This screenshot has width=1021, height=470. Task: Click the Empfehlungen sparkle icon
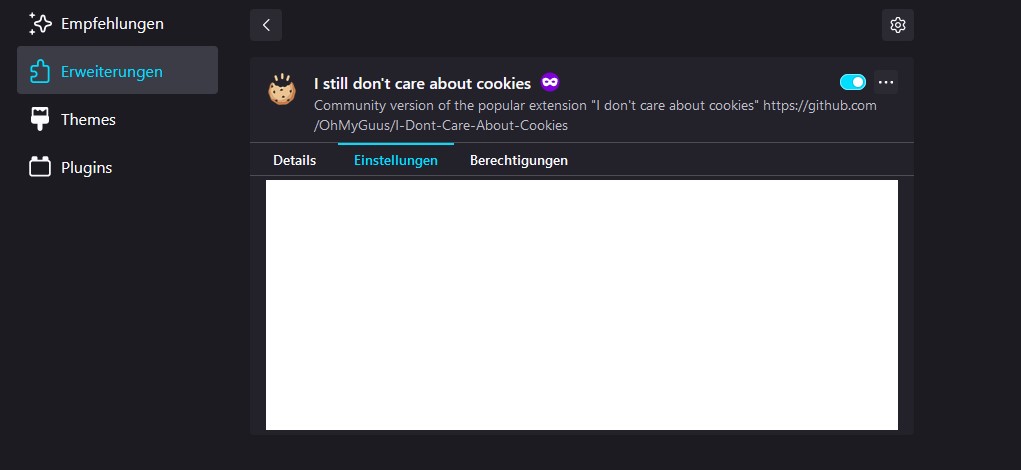(40, 24)
